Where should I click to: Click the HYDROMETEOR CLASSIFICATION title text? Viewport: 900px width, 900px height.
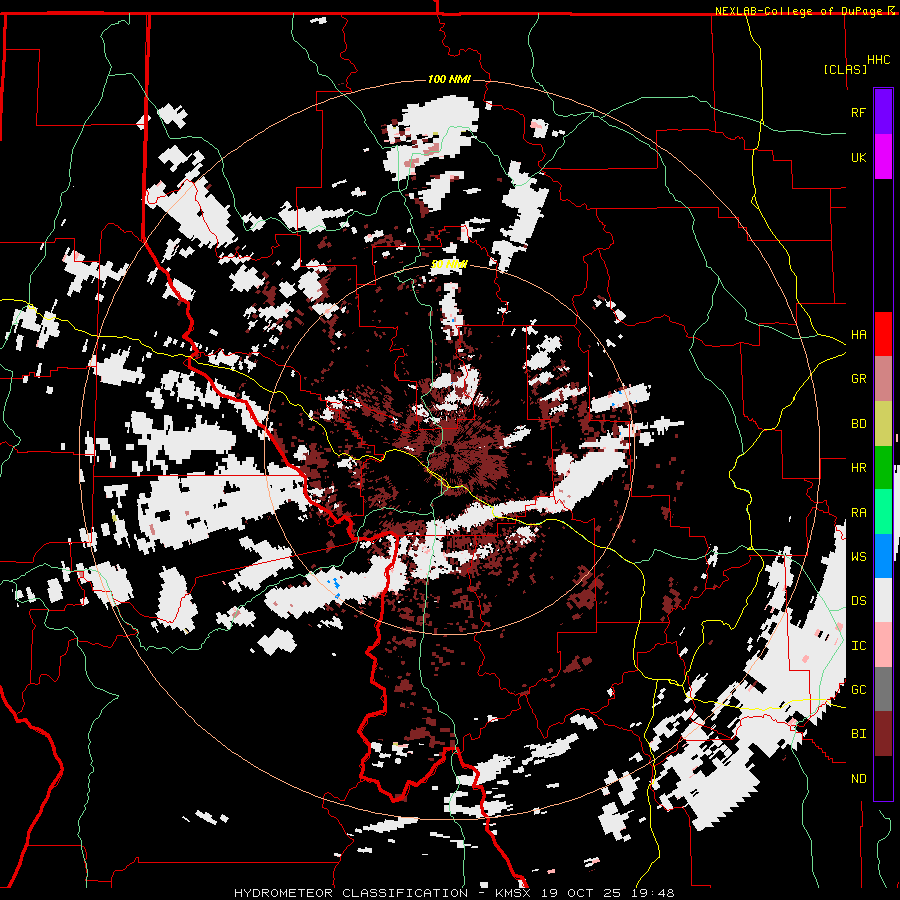[351, 893]
